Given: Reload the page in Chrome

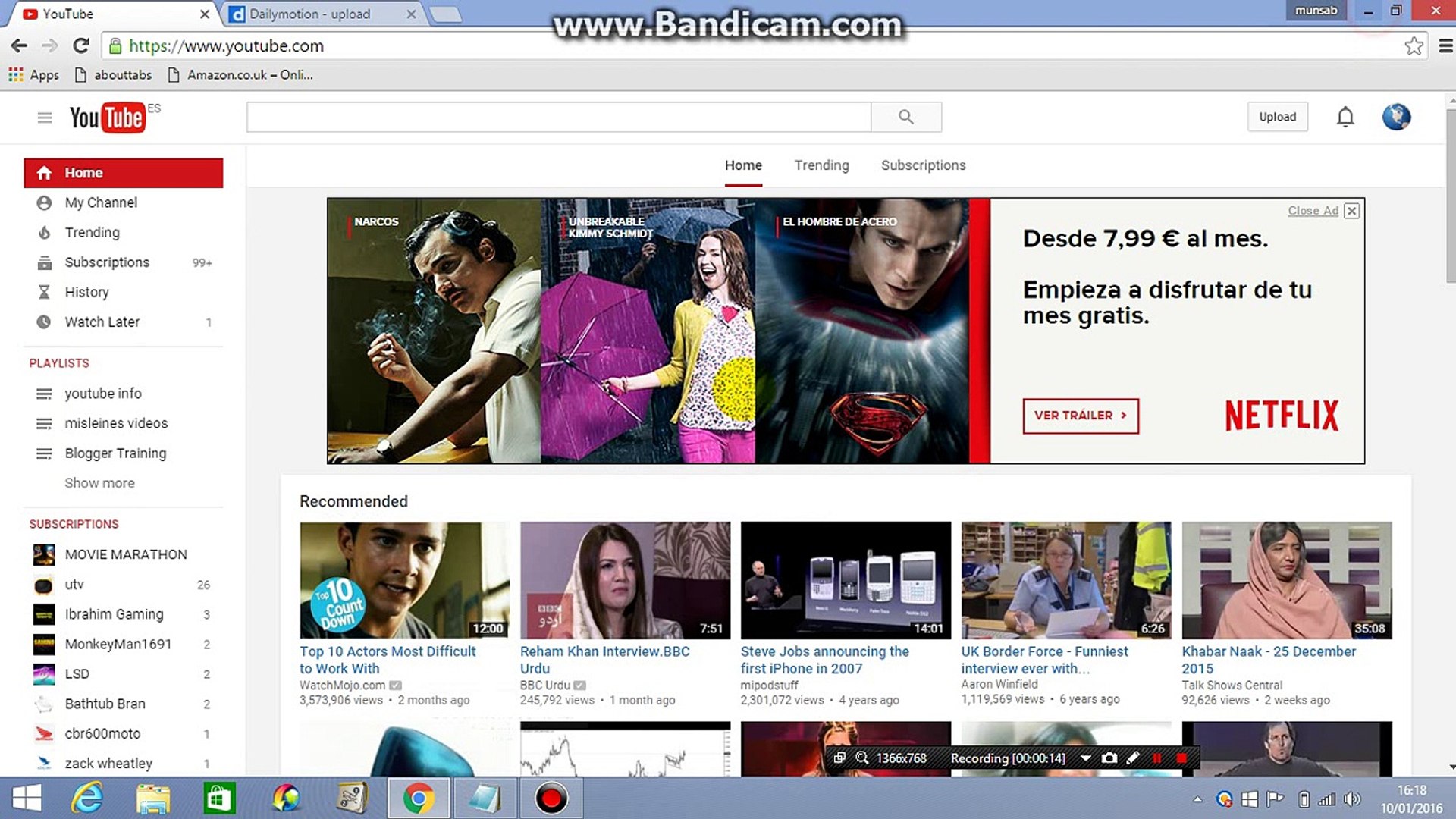Looking at the screenshot, I should tap(81, 46).
